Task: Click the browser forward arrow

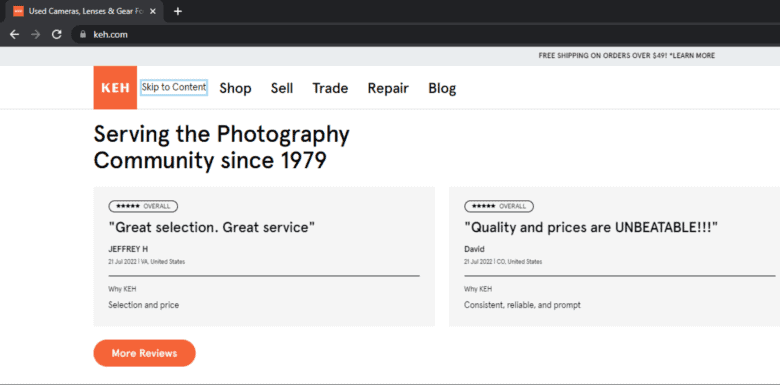Action: tap(35, 34)
